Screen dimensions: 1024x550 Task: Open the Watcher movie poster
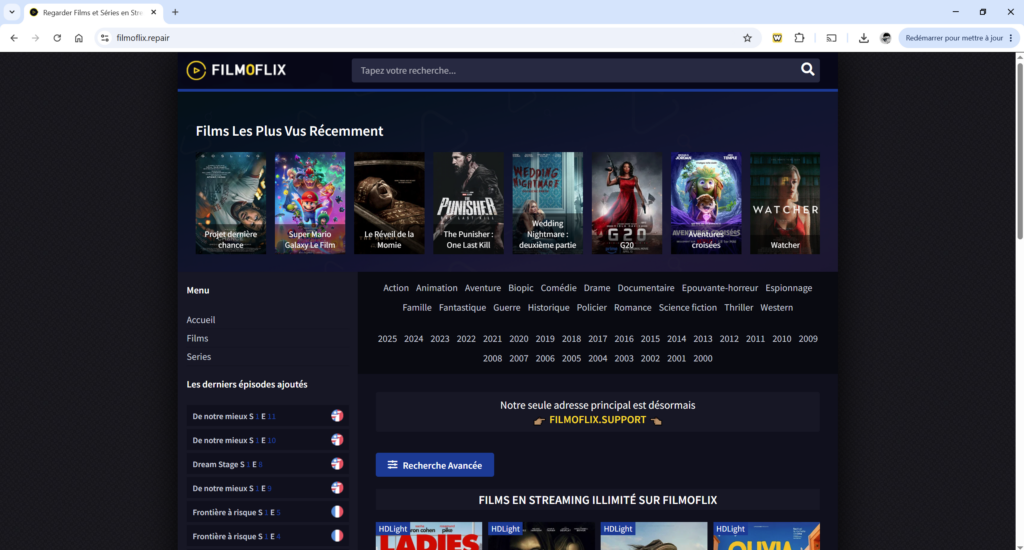pos(785,203)
